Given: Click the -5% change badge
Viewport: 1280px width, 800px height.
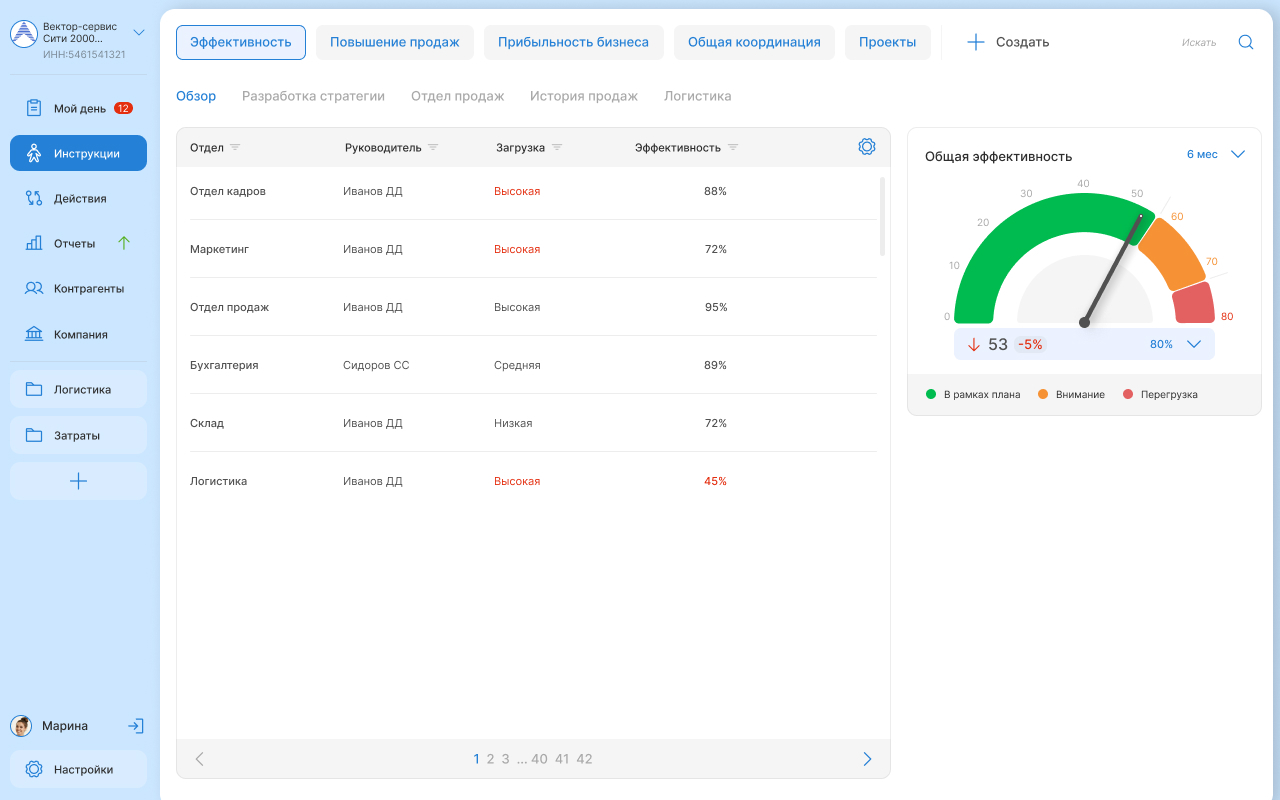Looking at the screenshot, I should 1030,344.
